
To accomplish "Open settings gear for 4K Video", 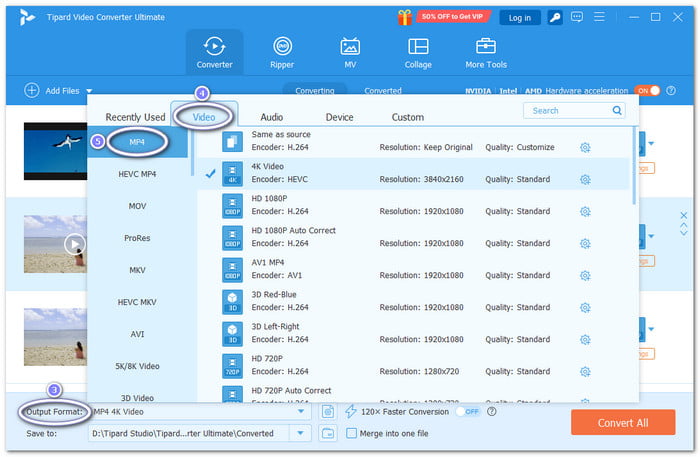I will tap(585, 179).
